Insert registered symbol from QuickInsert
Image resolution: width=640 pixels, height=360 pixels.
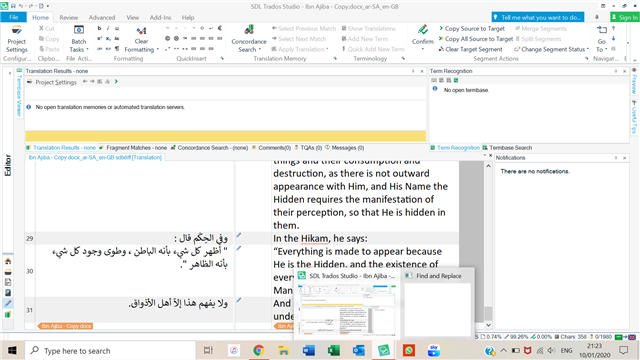(176, 38)
